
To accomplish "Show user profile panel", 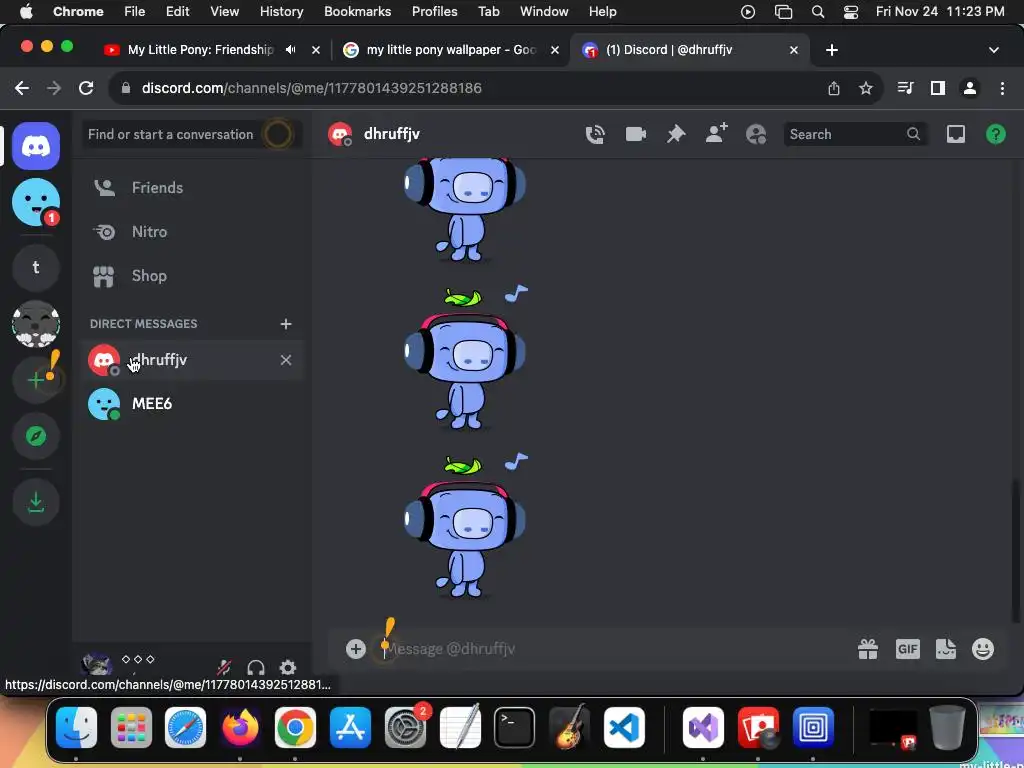I will point(756,134).
